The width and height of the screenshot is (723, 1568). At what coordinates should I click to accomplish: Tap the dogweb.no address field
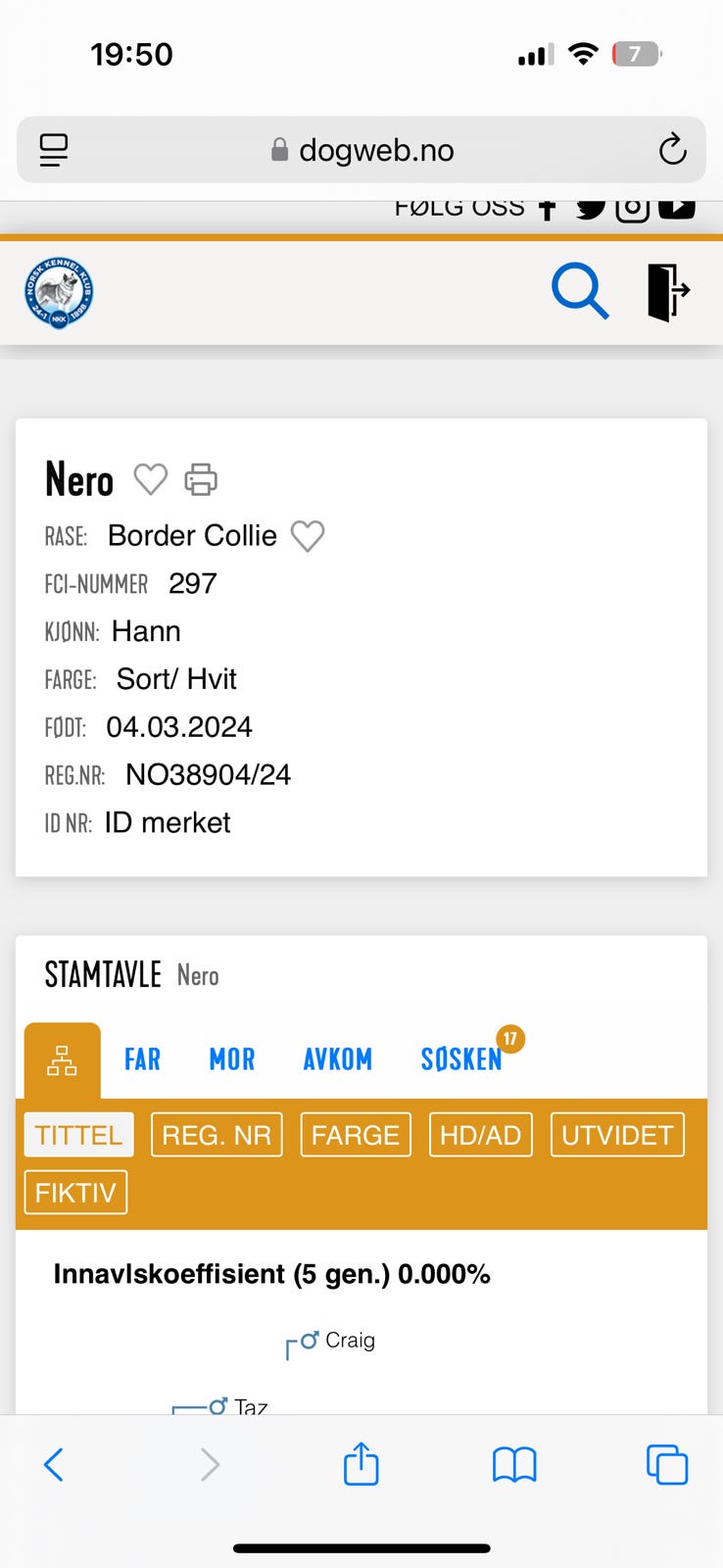click(361, 150)
